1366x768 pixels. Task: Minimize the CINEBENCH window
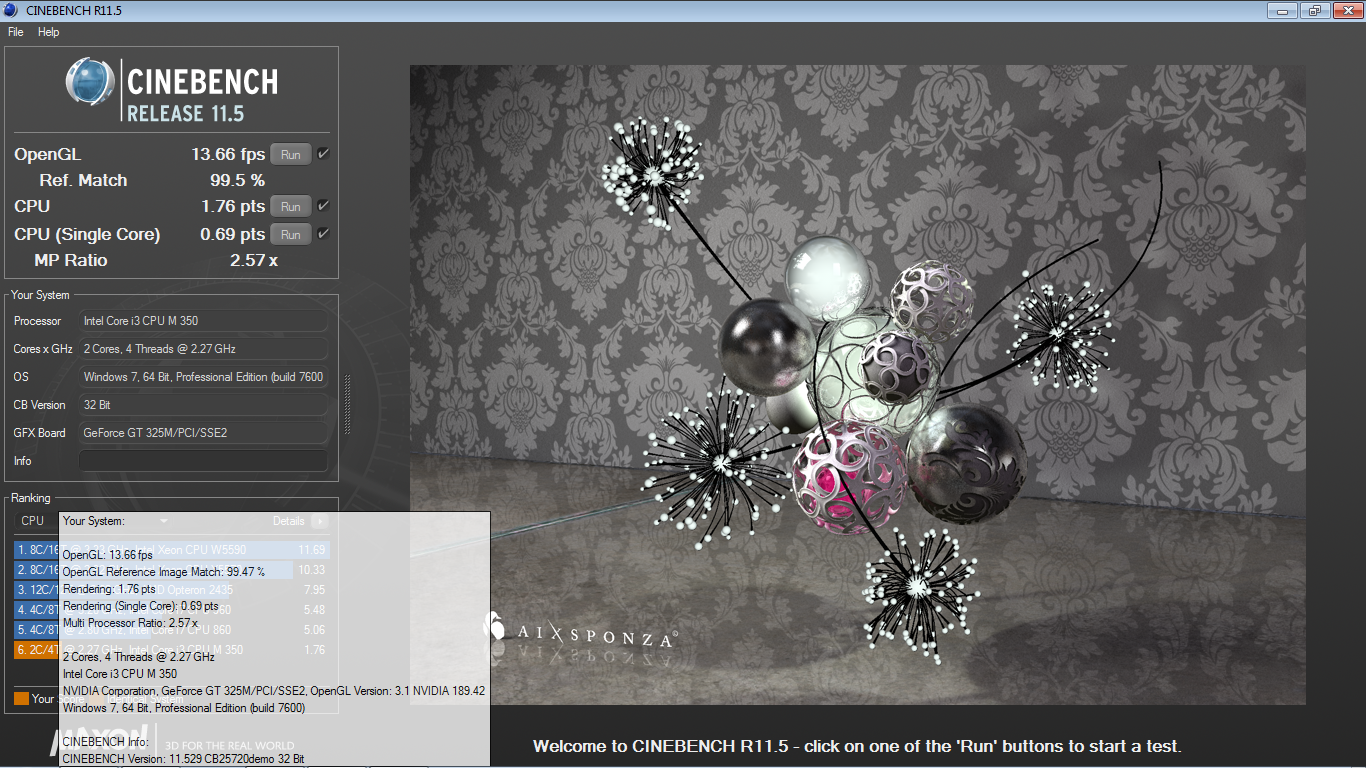[x=1283, y=10]
